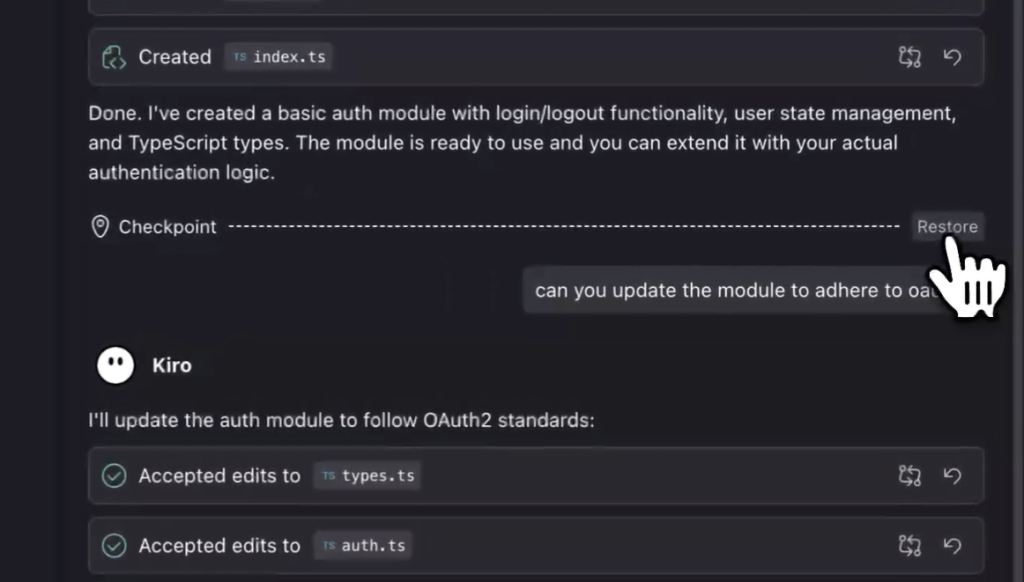Click the Kiro ghost avatar

pyautogui.click(x=115, y=365)
